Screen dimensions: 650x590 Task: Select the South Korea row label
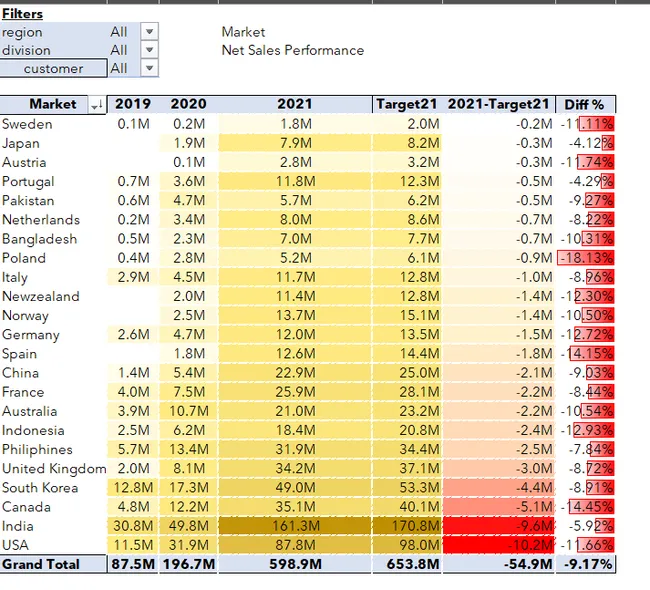(x=40, y=488)
